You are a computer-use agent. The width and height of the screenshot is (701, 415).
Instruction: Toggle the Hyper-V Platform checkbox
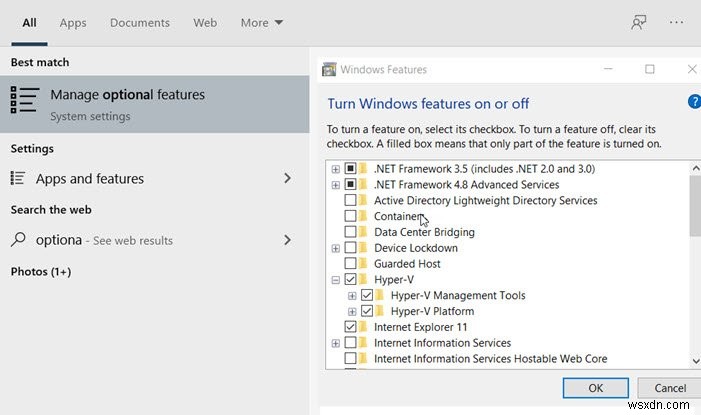(x=367, y=311)
